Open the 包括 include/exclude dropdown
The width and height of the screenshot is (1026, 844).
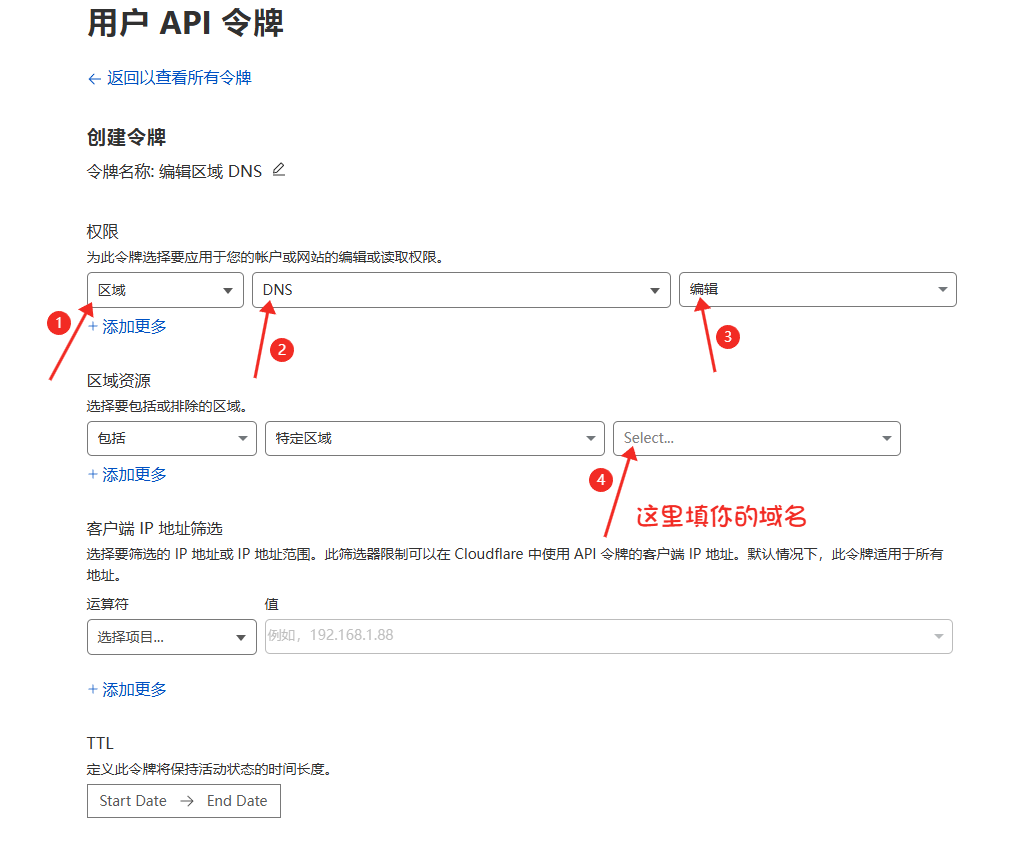point(171,438)
